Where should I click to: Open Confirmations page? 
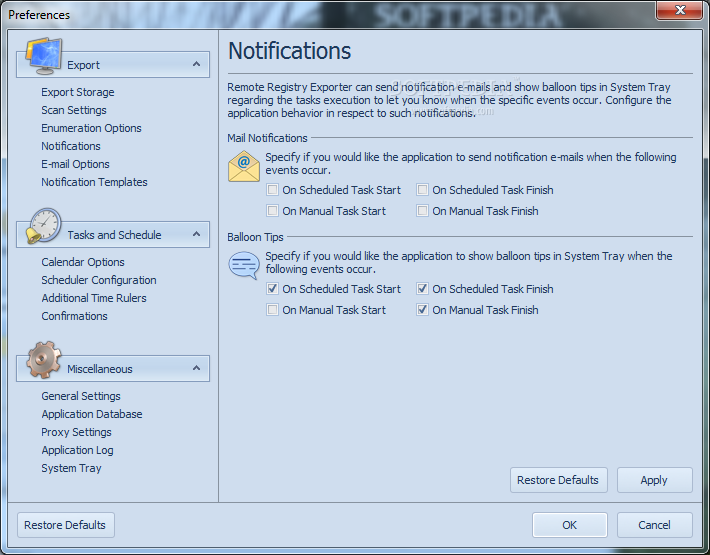(74, 316)
